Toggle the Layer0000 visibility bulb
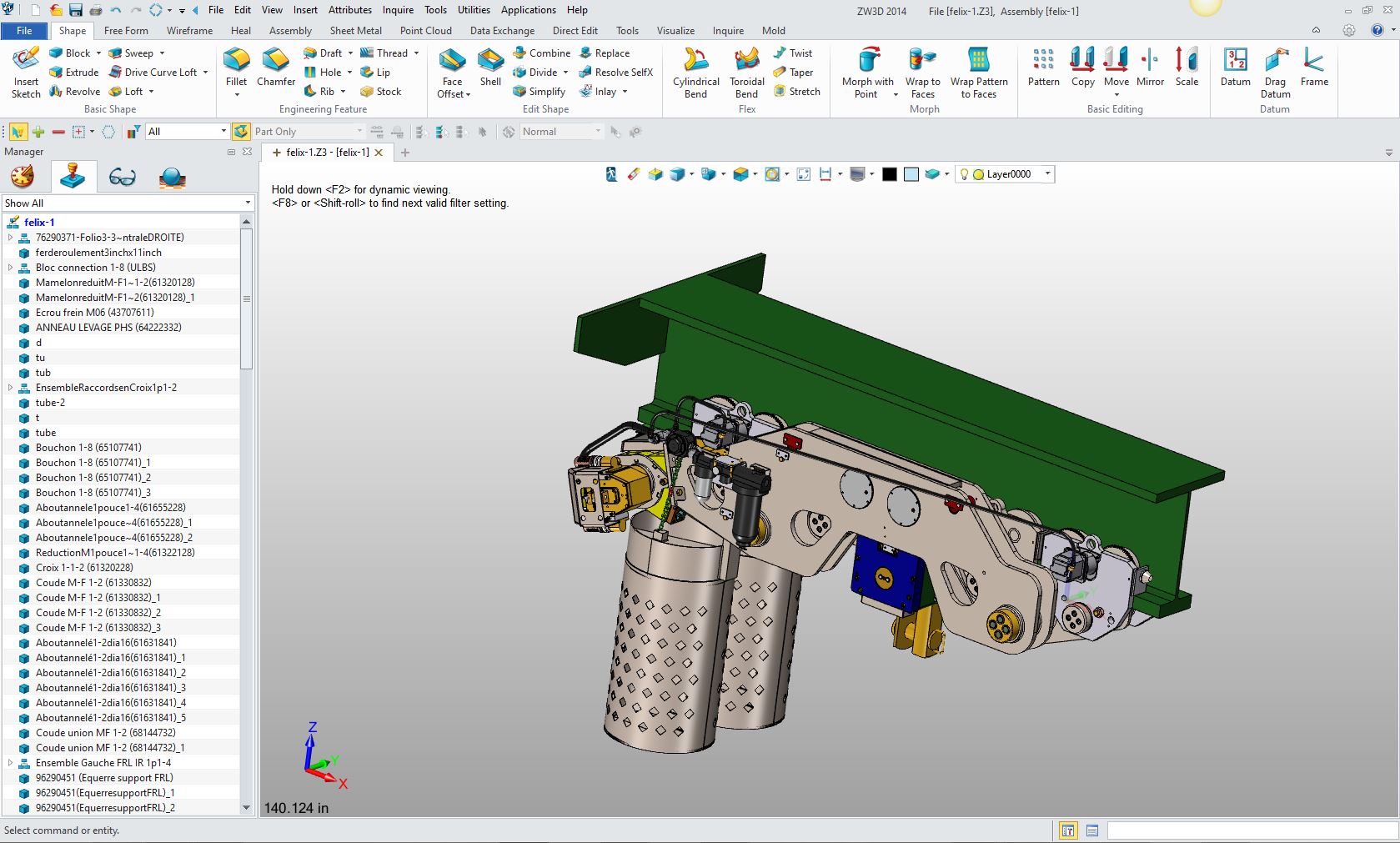1400x843 pixels. click(x=965, y=173)
